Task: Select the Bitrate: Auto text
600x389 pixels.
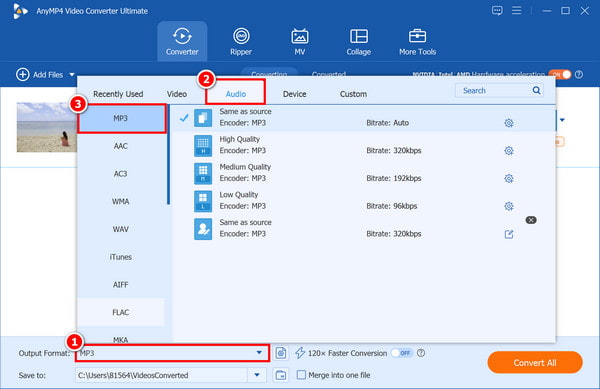Action: coord(388,123)
